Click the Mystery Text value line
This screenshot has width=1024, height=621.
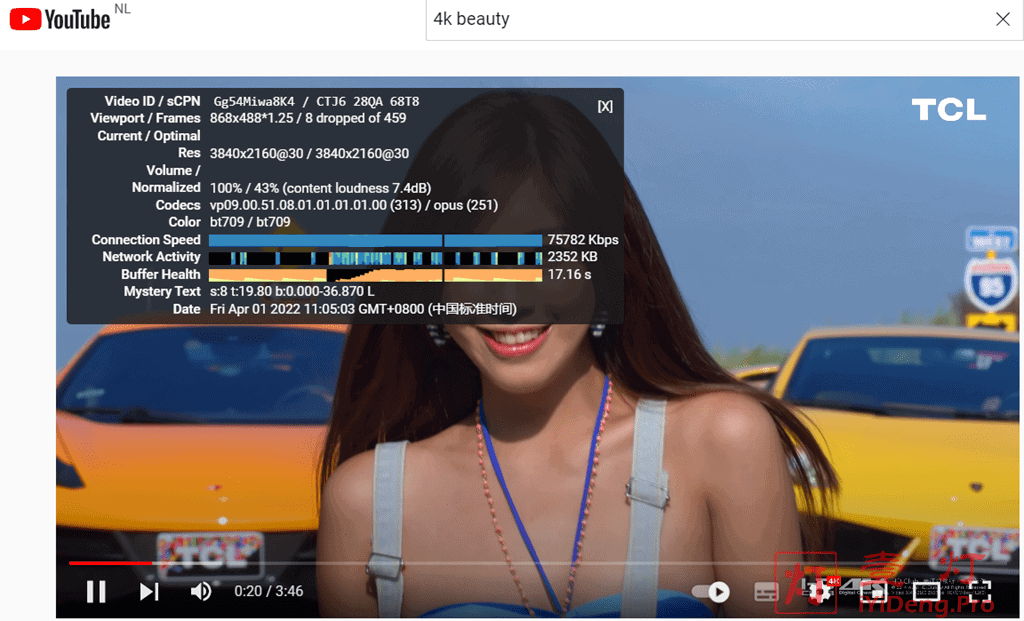point(292,291)
